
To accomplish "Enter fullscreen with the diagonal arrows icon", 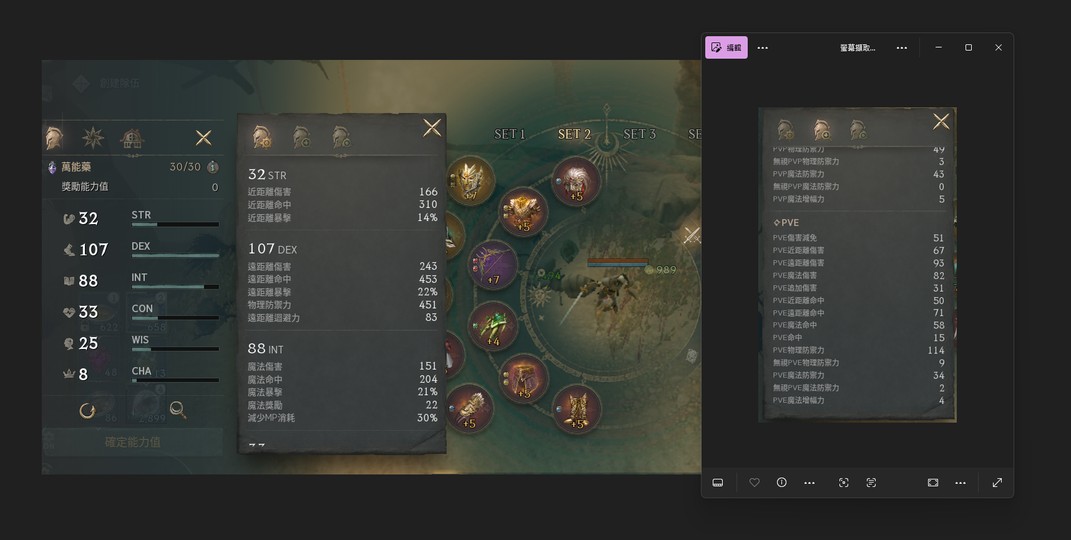I will point(997,483).
